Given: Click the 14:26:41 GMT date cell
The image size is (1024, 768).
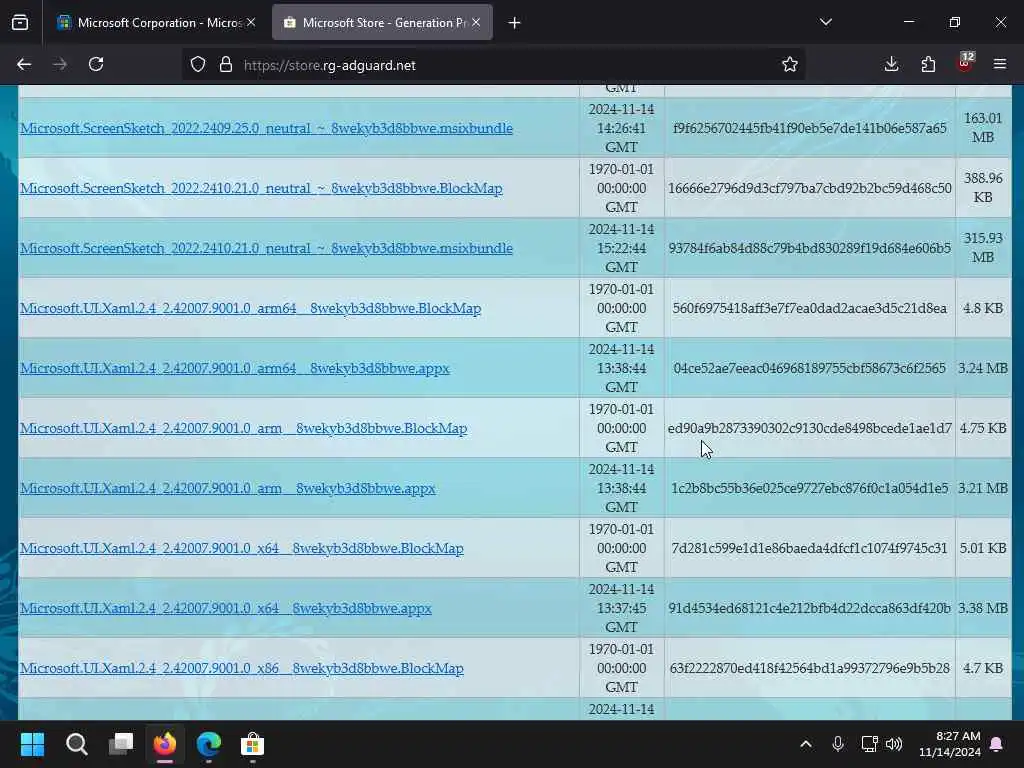Looking at the screenshot, I should 621,128.
